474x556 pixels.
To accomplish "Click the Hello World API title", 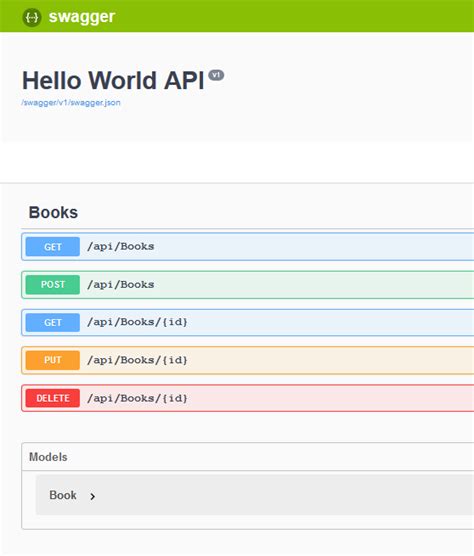I will coord(113,80).
